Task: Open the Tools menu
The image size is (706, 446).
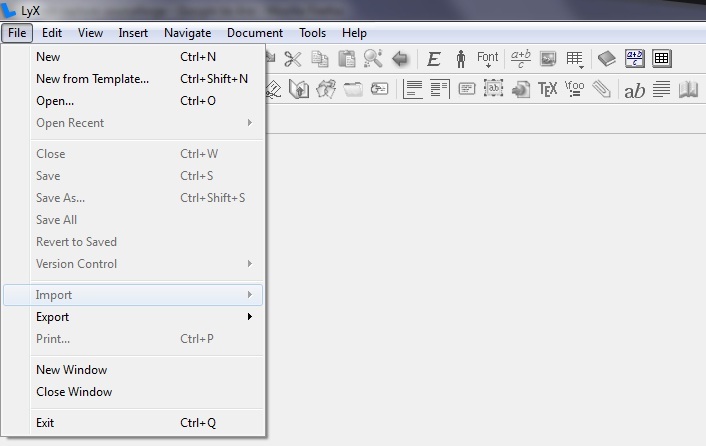Action: pyautogui.click(x=312, y=33)
